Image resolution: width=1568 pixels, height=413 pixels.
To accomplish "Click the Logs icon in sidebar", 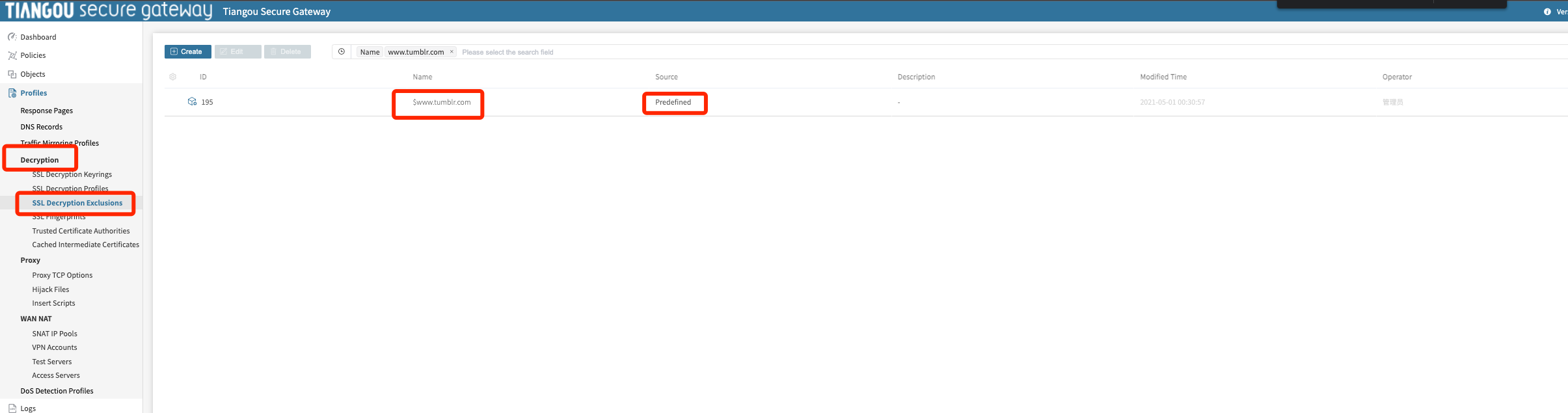I will tap(12, 408).
